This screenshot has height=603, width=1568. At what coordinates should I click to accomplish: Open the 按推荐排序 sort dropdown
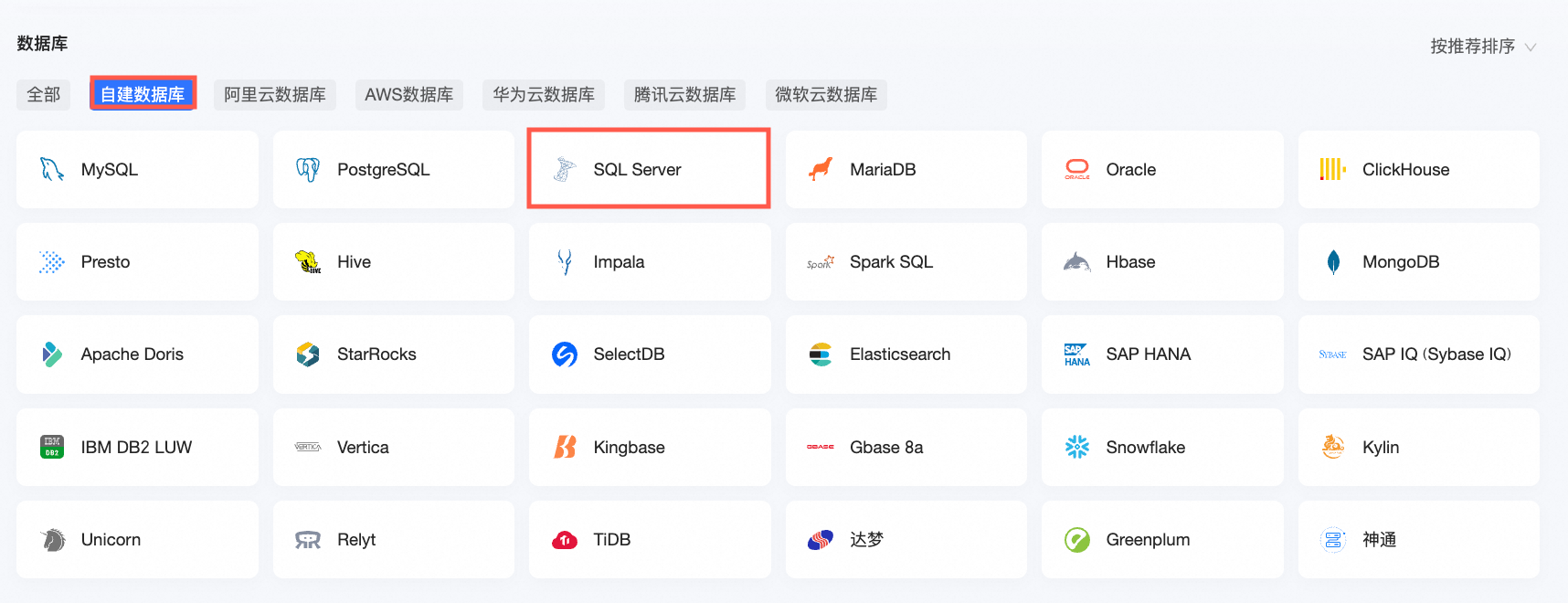tap(1483, 47)
